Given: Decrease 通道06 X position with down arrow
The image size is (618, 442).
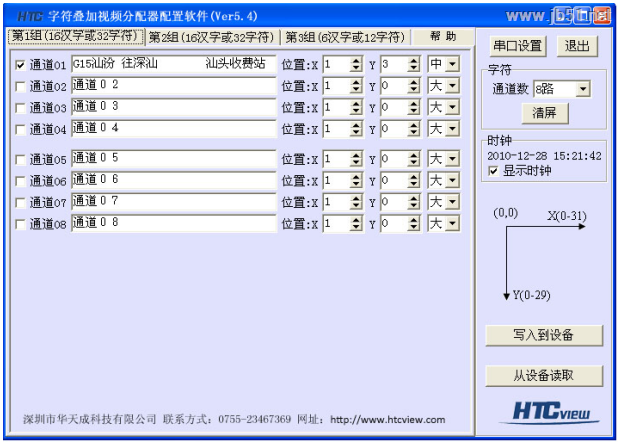Looking at the screenshot, I should point(356,185).
